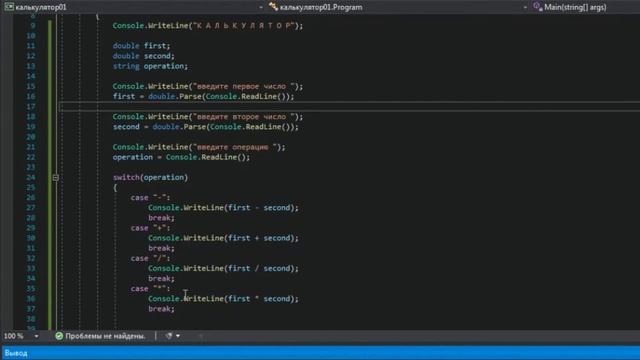Viewport: 640px width, 360px height.
Task: Click 'string operation;' declaration text
Action: pos(150,66)
